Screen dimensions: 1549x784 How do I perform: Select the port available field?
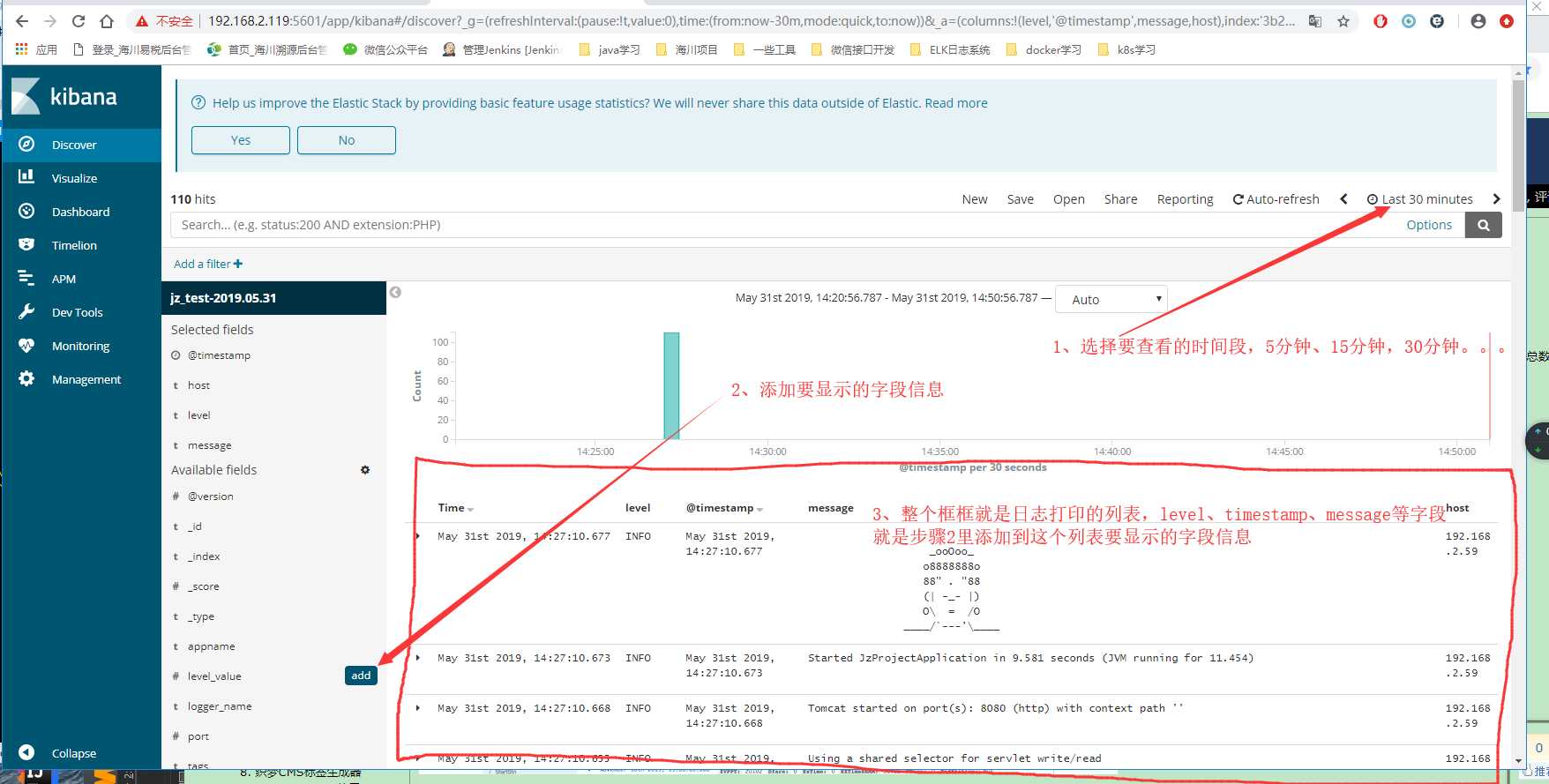[198, 736]
